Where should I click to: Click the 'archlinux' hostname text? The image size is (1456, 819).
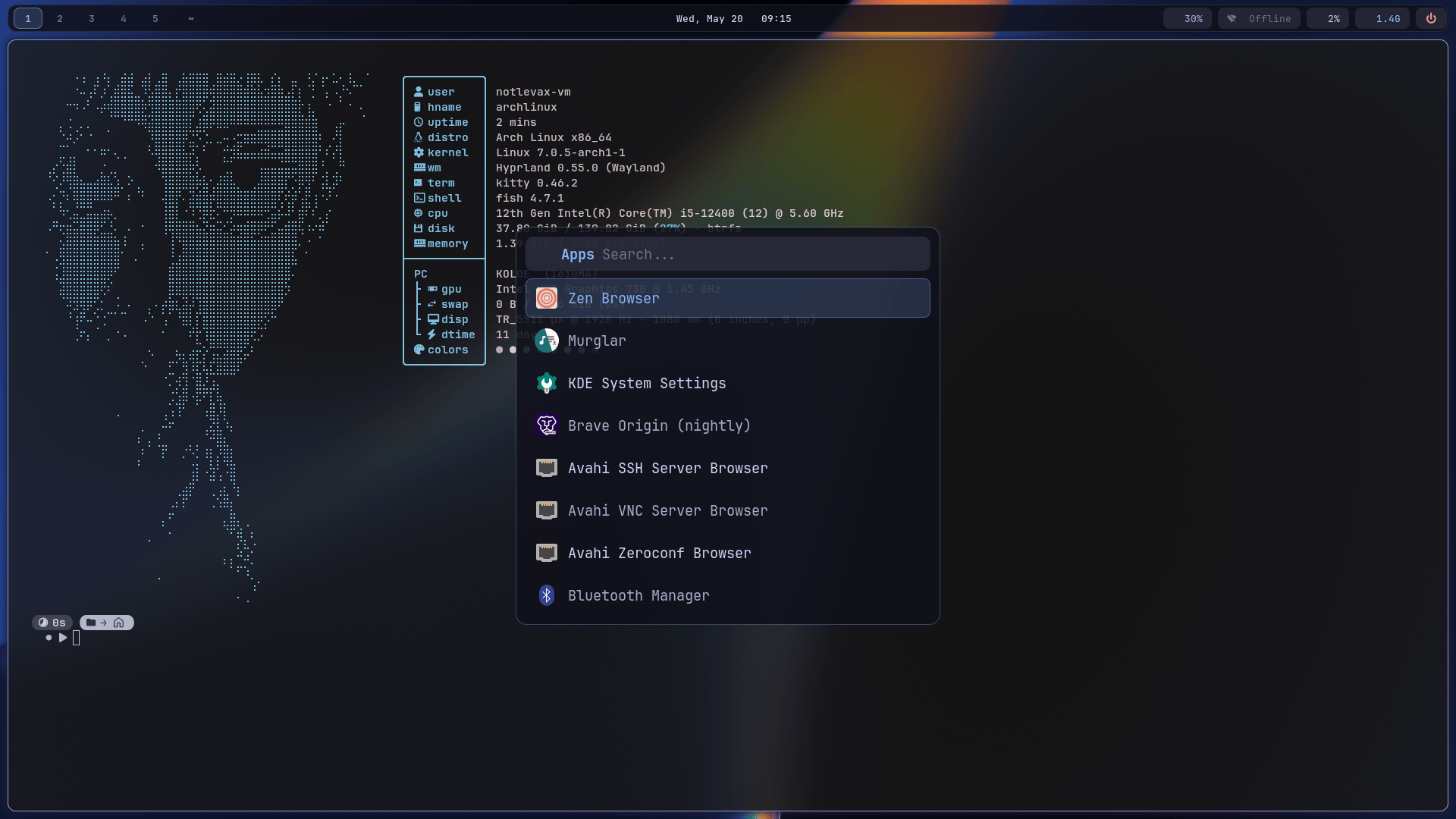(526, 107)
